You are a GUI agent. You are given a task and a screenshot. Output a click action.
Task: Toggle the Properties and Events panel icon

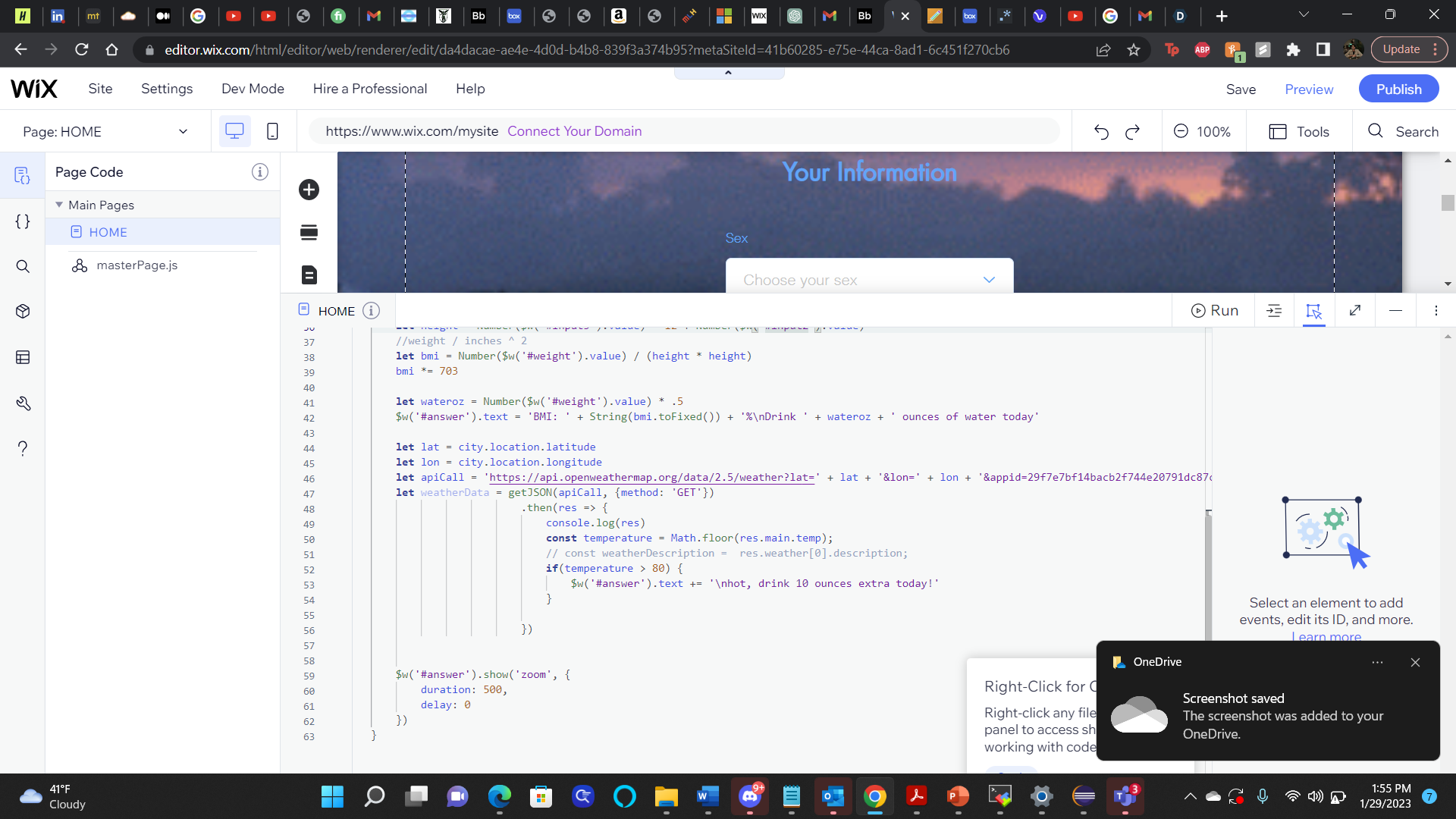[x=1313, y=310]
